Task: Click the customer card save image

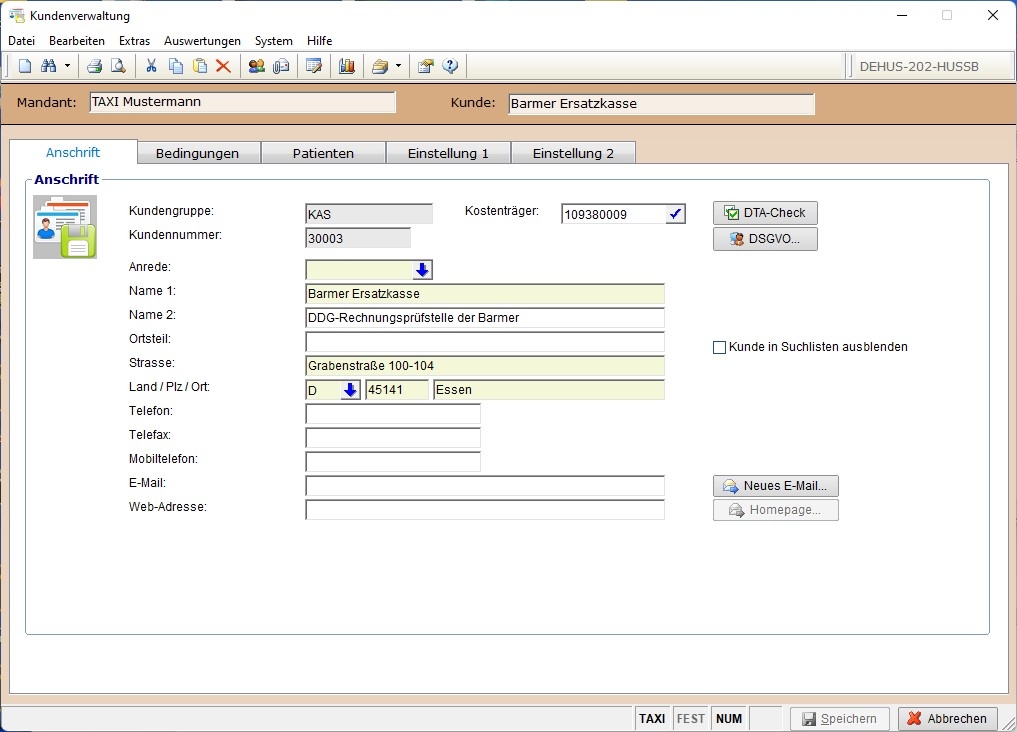Action: [x=65, y=227]
